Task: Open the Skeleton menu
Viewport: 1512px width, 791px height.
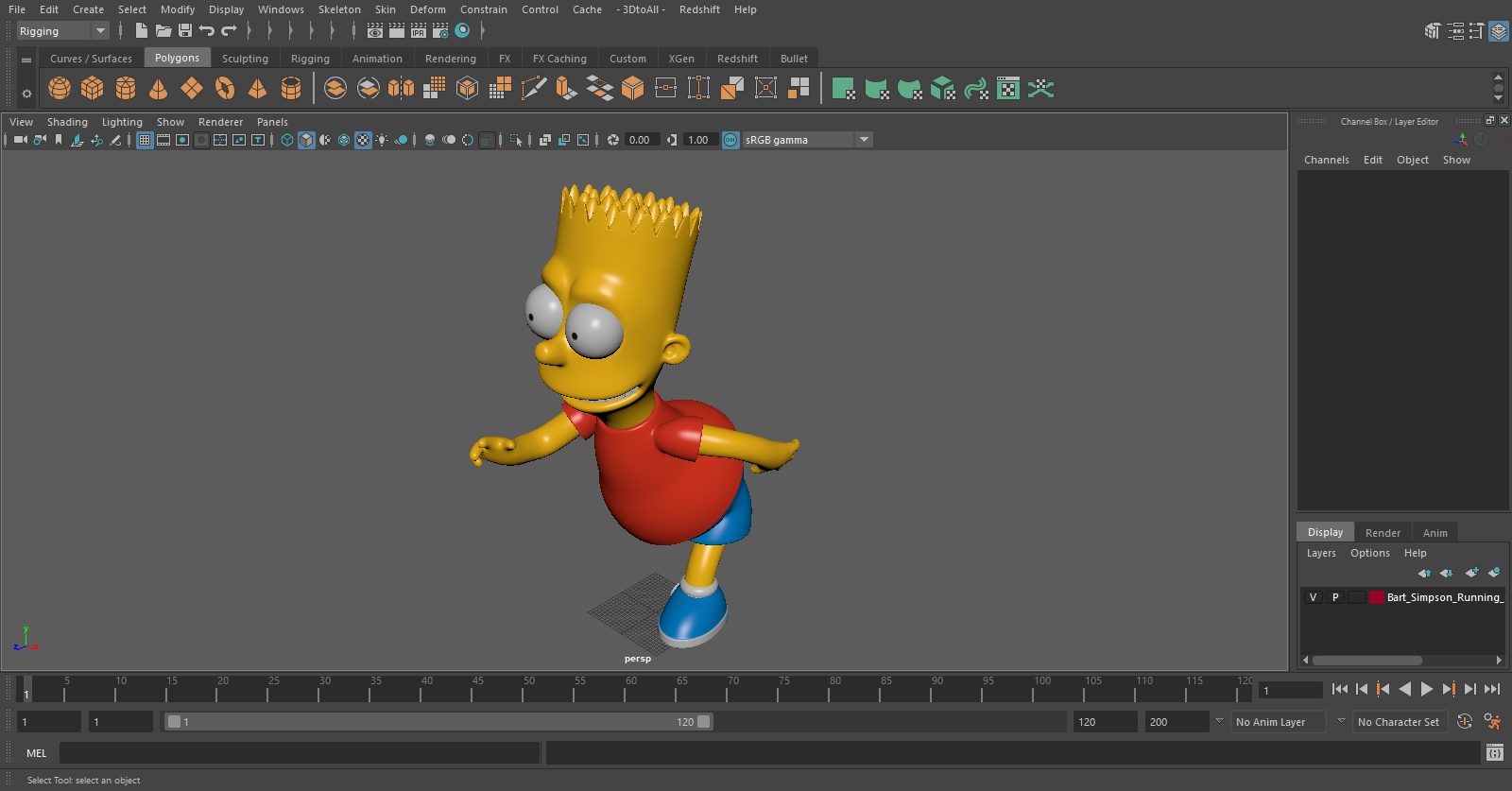Action: pyautogui.click(x=339, y=9)
